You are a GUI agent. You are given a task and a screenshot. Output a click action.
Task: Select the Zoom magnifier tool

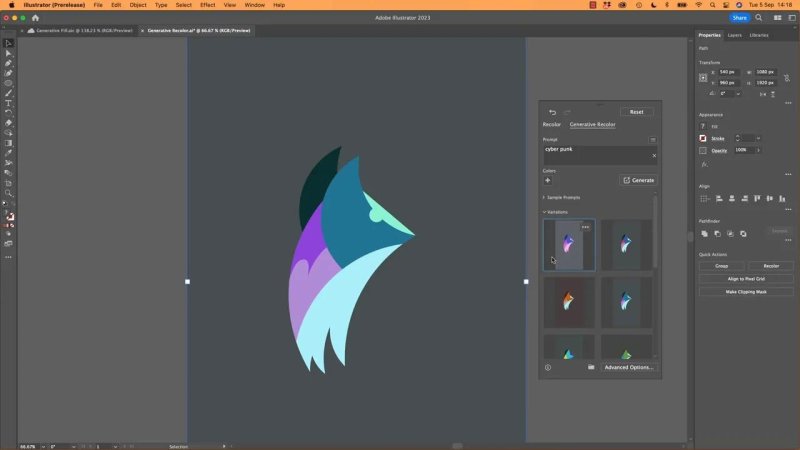[8, 193]
